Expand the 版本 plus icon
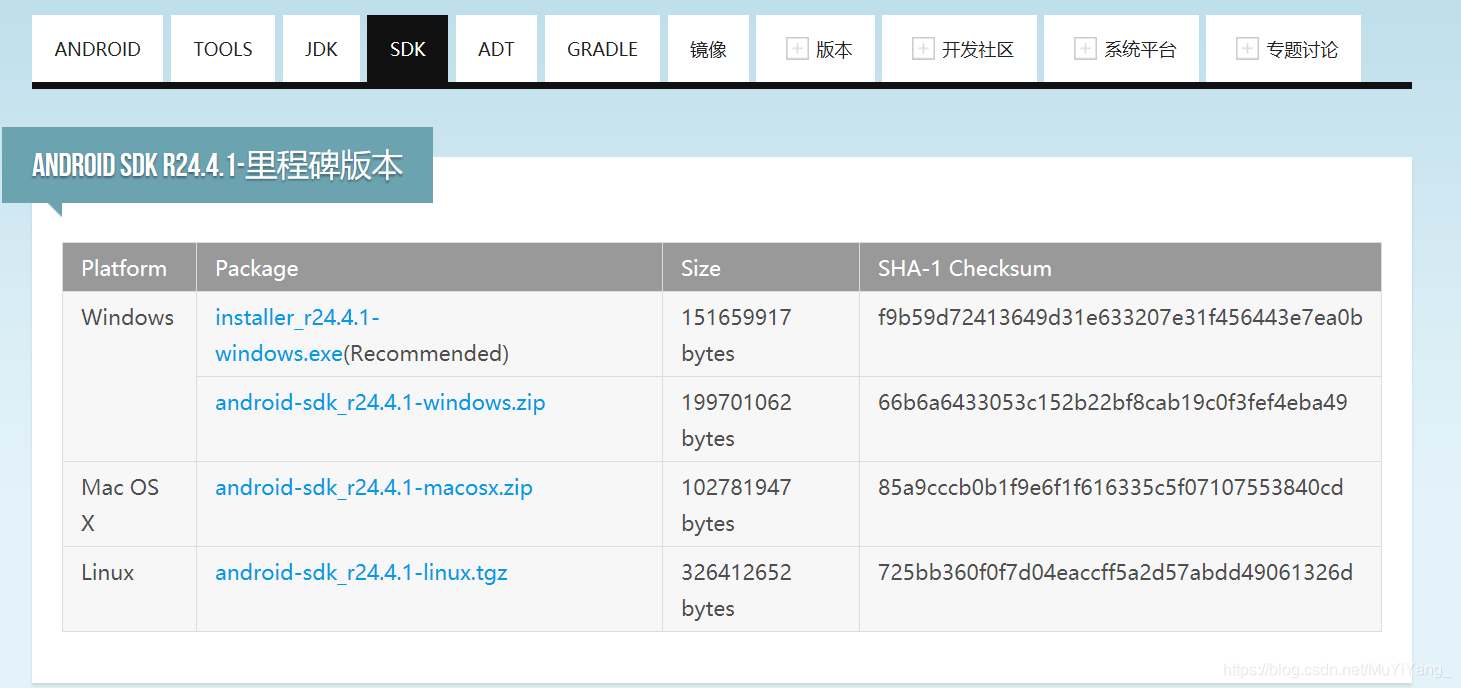1461x688 pixels. coord(797,48)
